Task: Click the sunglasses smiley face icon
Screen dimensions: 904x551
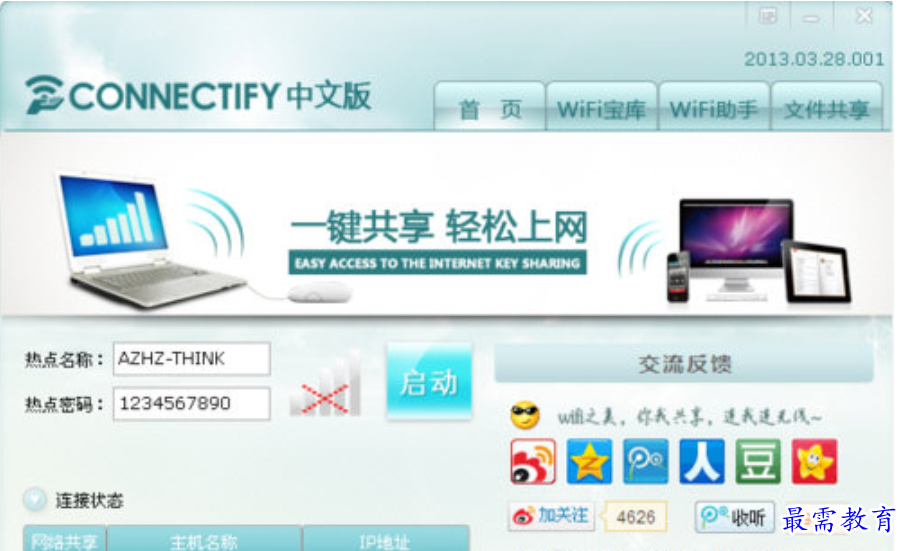Action: point(525,415)
